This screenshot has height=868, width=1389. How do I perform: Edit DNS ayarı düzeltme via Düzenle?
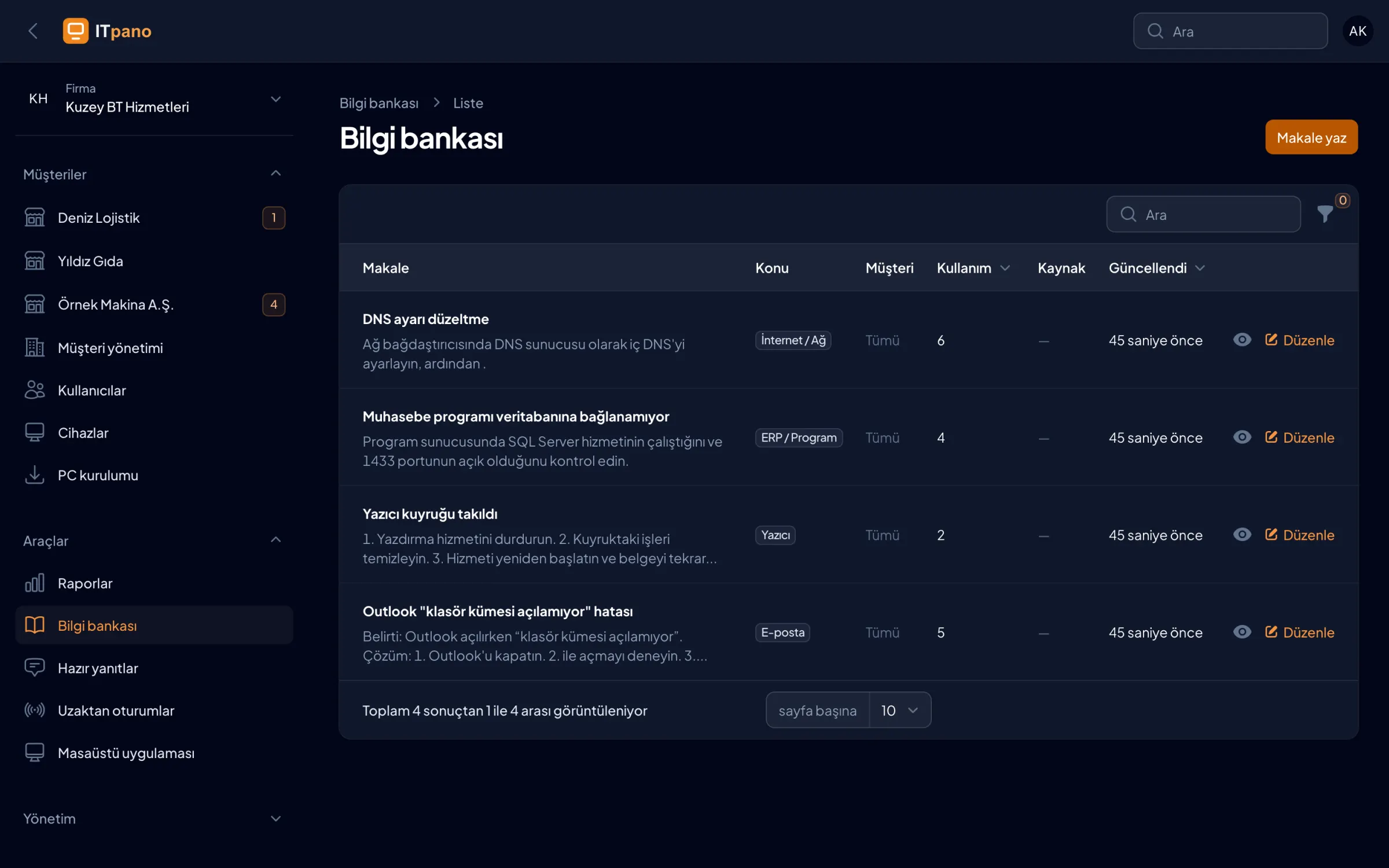click(x=1299, y=340)
